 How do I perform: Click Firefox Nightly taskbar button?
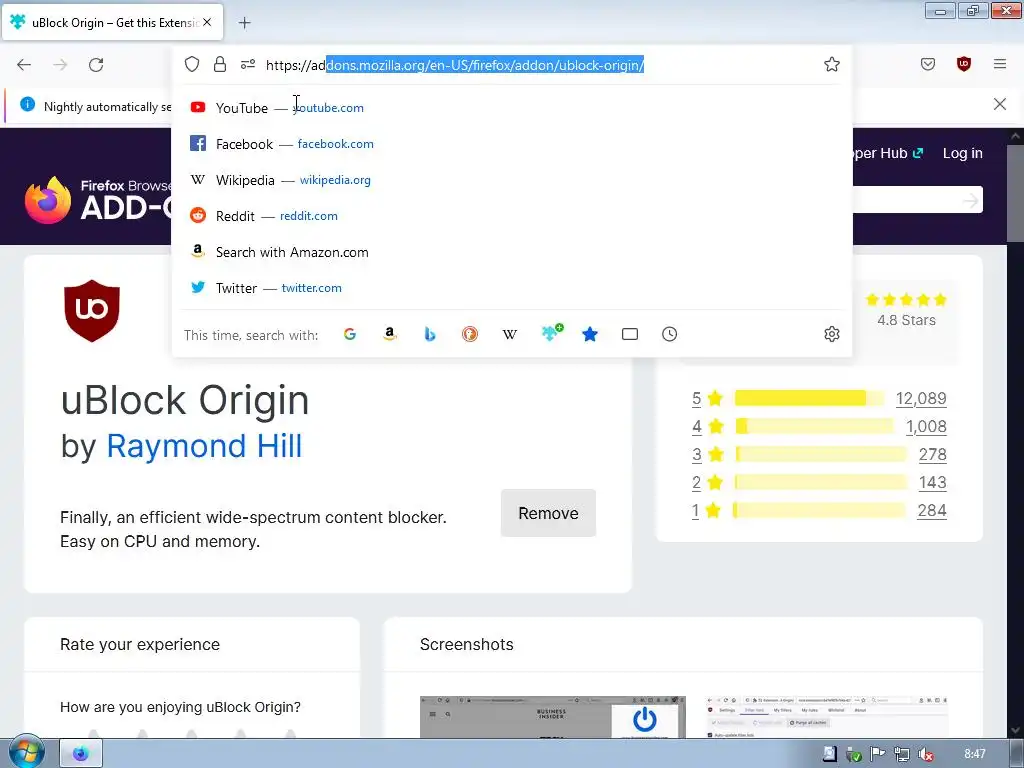click(81, 754)
